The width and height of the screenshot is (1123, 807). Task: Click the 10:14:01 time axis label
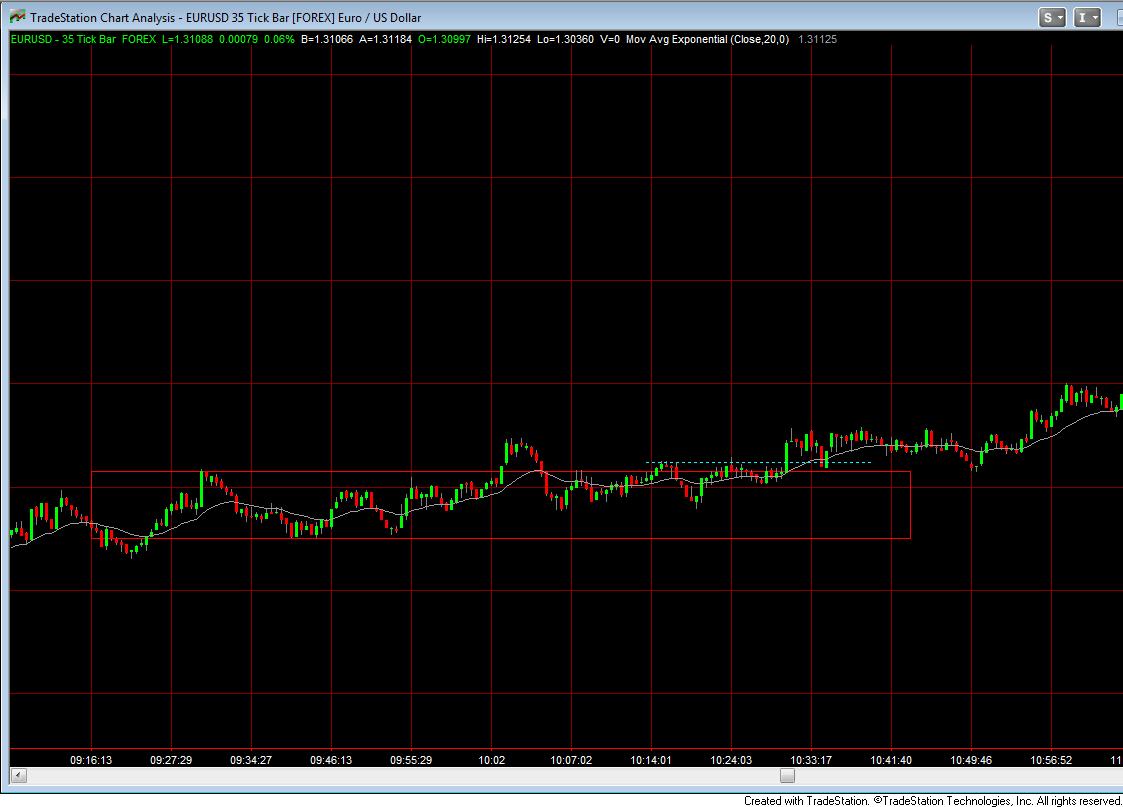651,760
